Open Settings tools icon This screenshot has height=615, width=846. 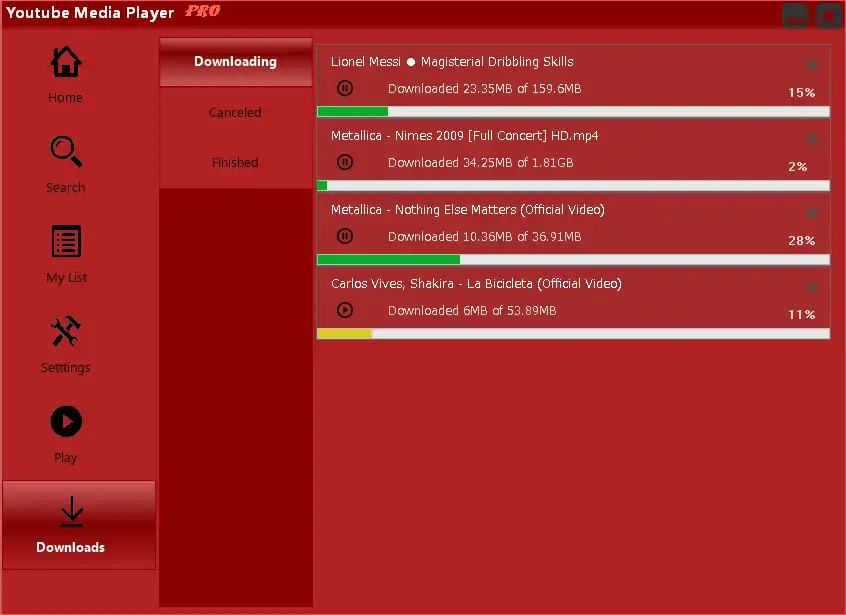click(66, 331)
